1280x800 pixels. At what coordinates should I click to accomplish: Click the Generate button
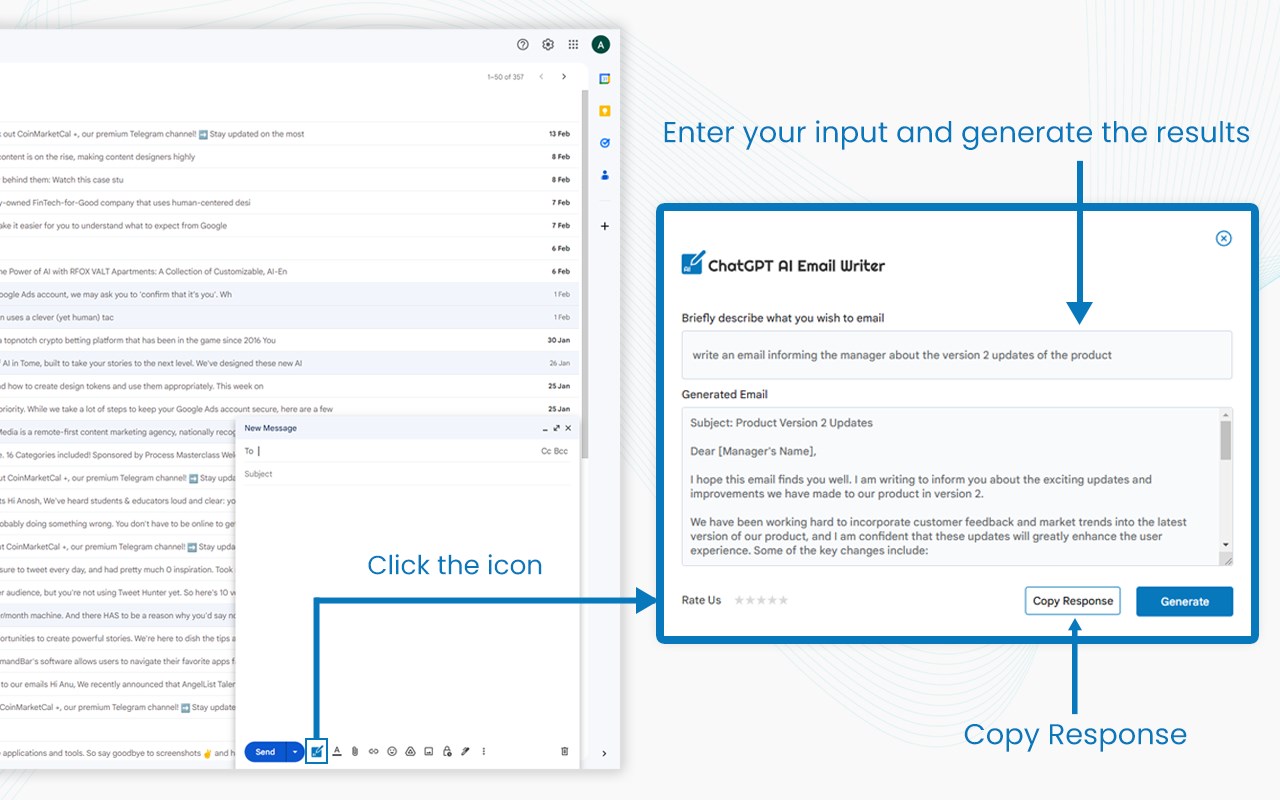pyautogui.click(x=1184, y=601)
